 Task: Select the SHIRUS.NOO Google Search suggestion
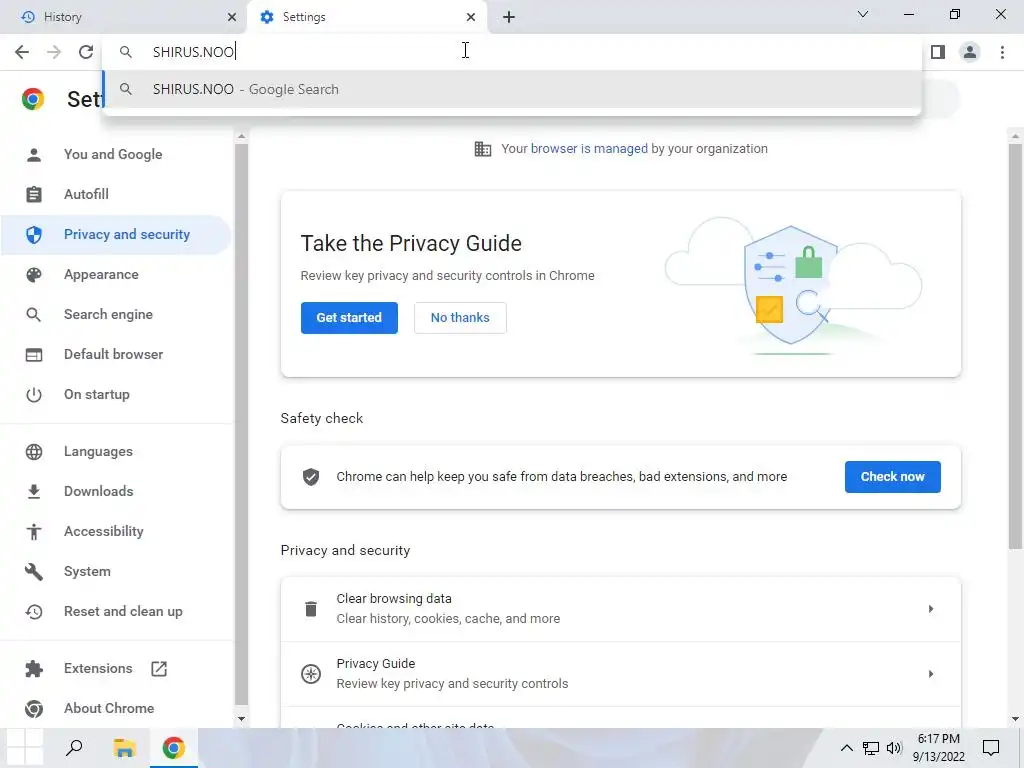[513, 89]
